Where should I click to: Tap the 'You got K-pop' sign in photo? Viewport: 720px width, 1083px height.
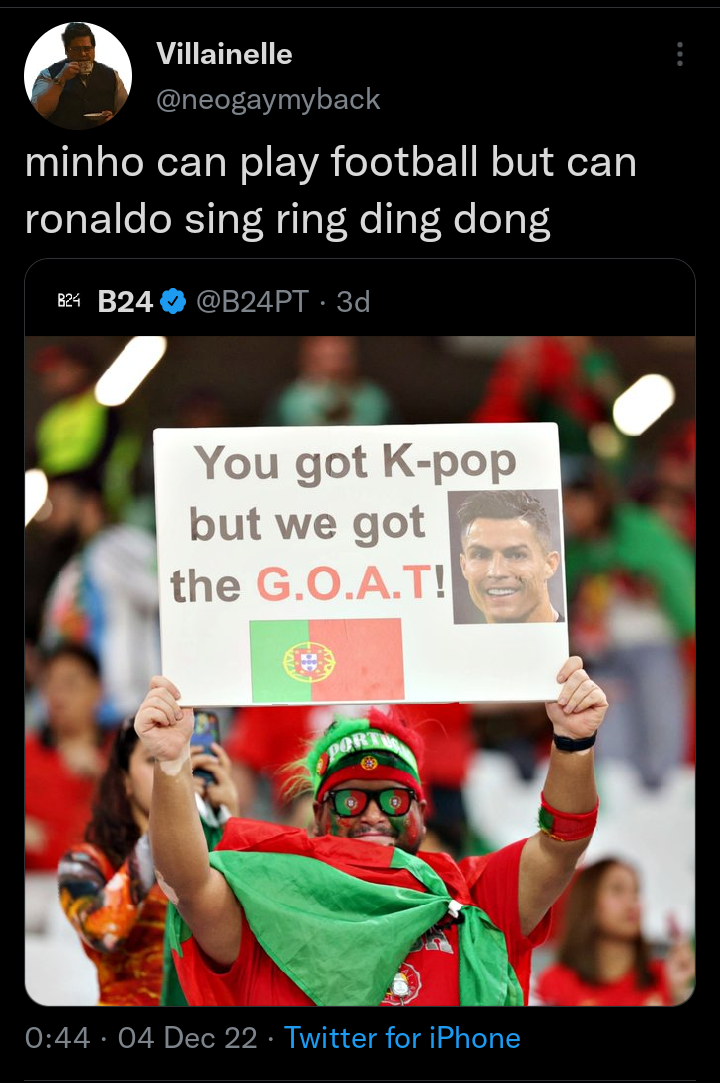pyautogui.click(x=360, y=564)
